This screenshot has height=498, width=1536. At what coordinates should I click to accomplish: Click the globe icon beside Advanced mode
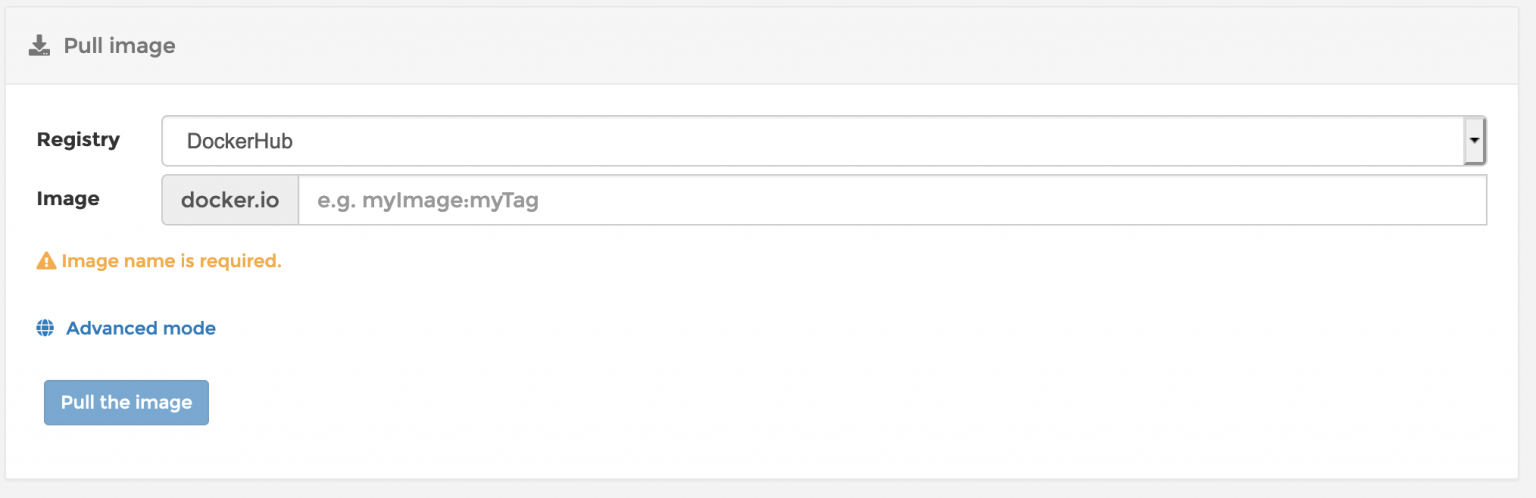[45, 328]
